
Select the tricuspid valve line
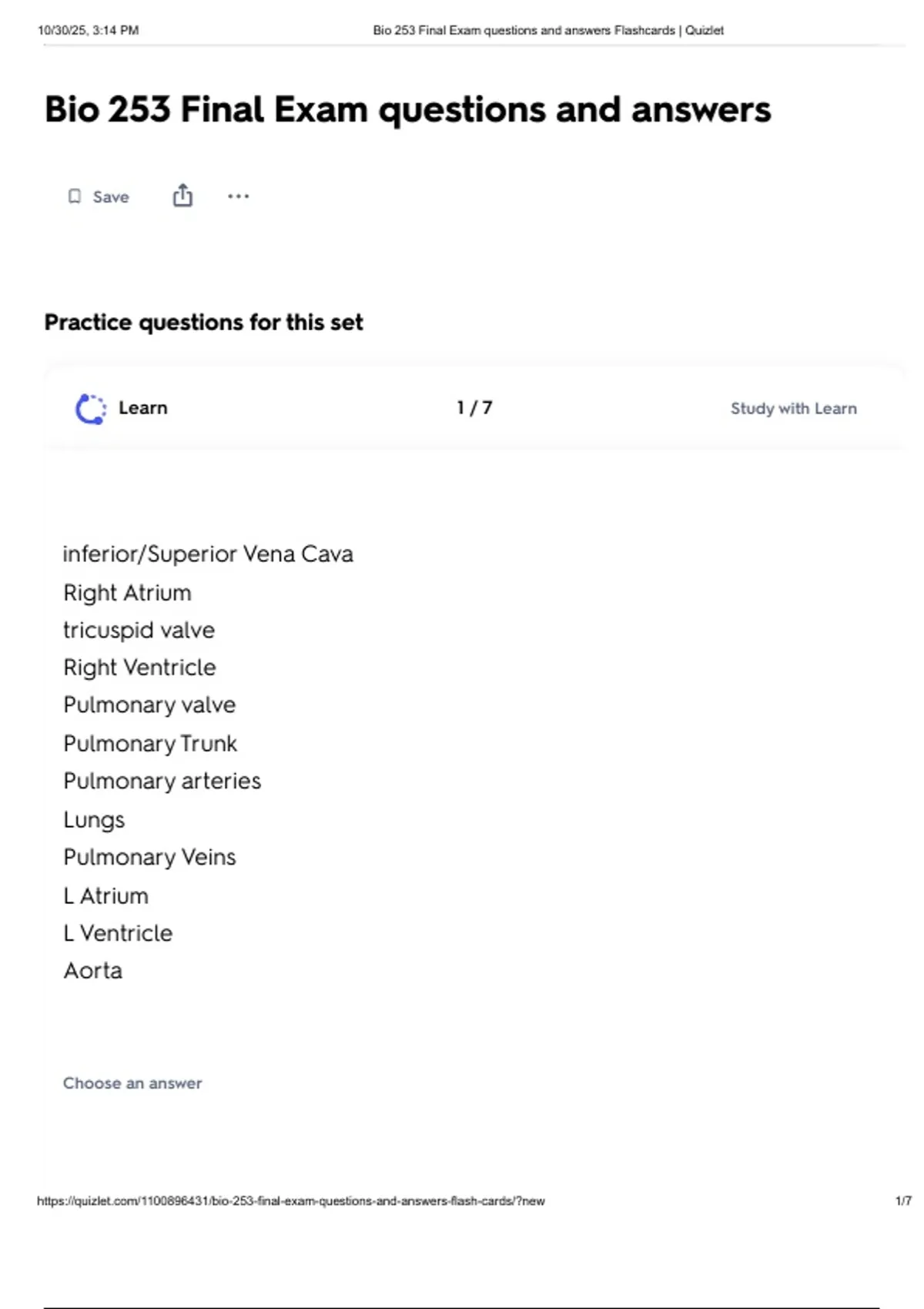coord(139,631)
